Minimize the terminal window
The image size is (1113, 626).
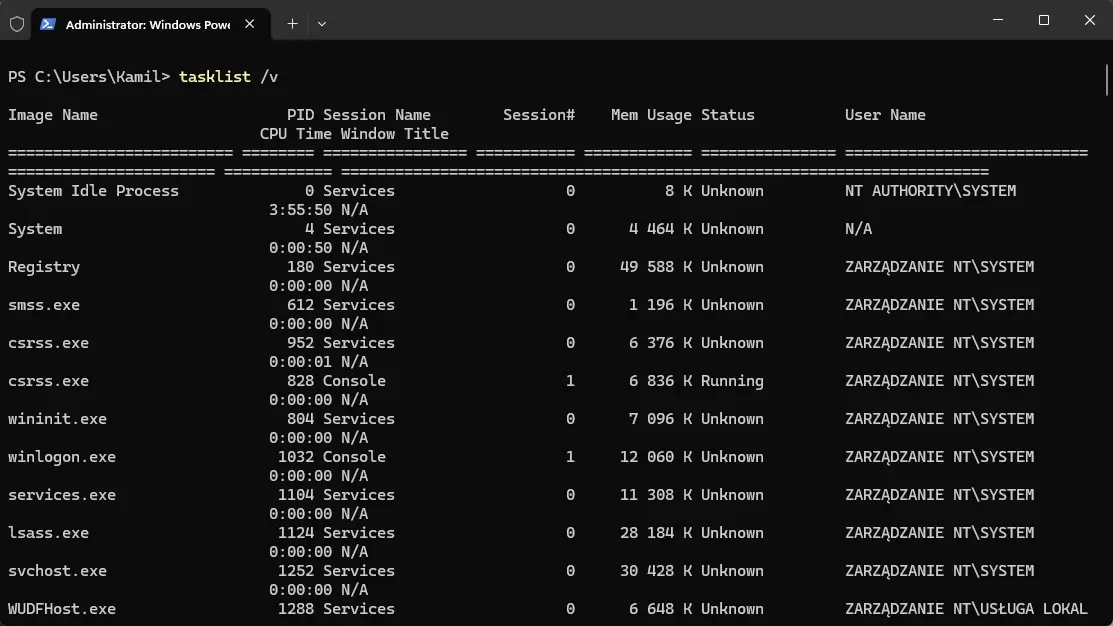[998, 20]
